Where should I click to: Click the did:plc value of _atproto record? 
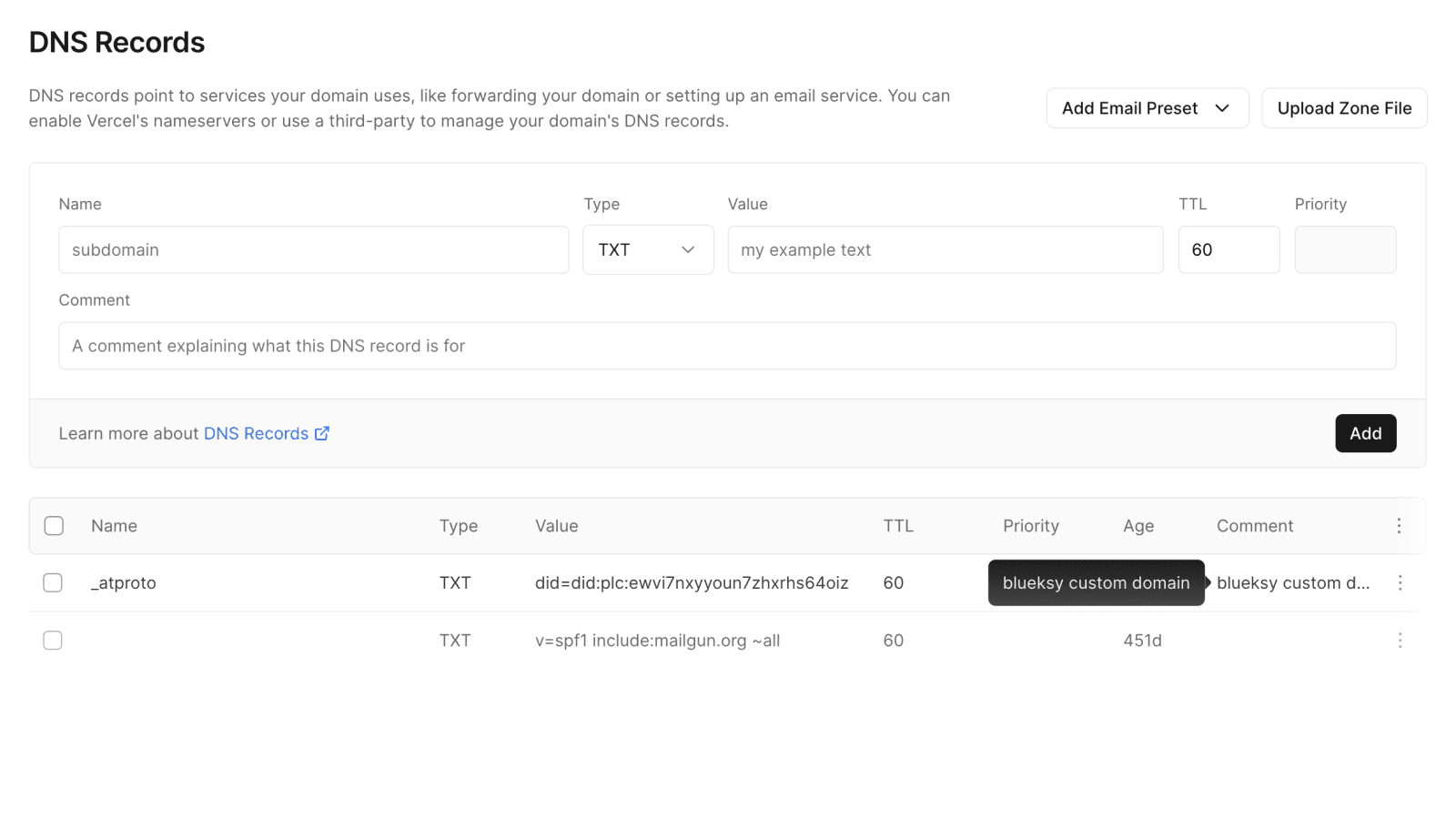(691, 583)
